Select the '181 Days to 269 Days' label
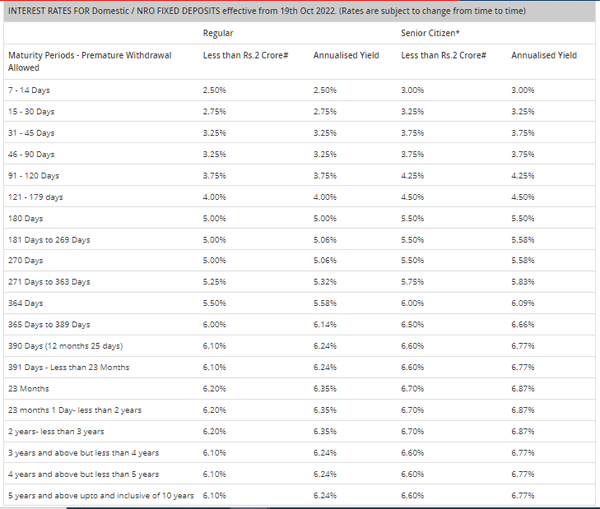The height and width of the screenshot is (509, 600). coord(48,240)
